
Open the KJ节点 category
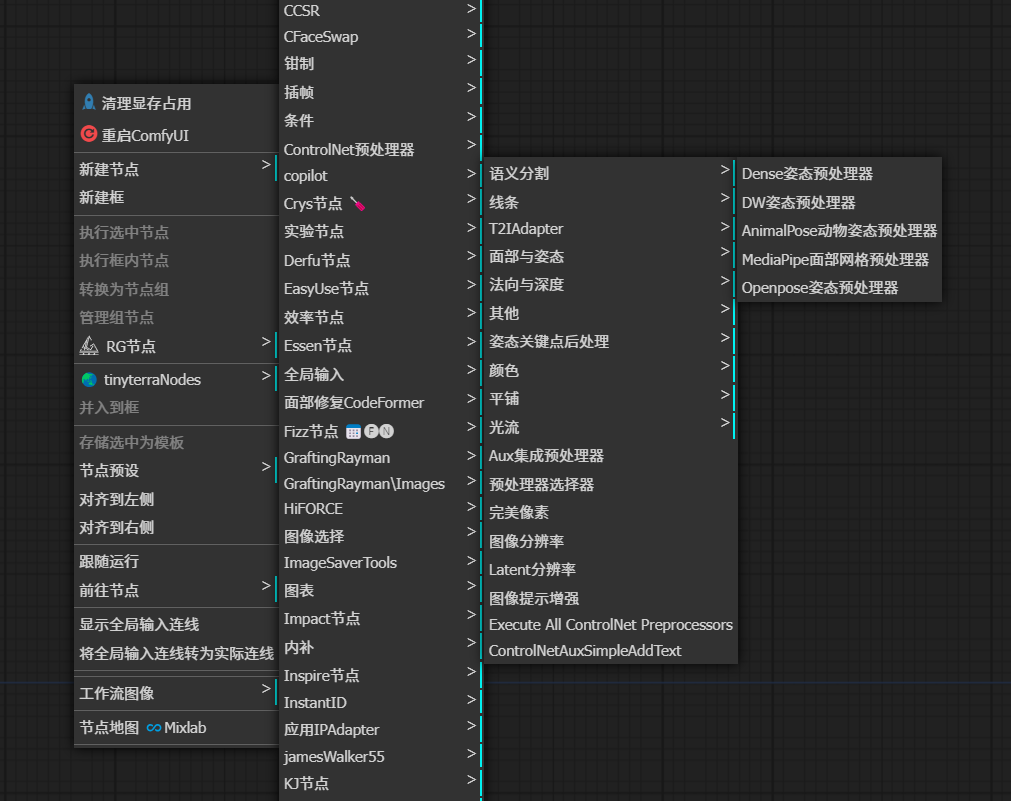click(380, 783)
